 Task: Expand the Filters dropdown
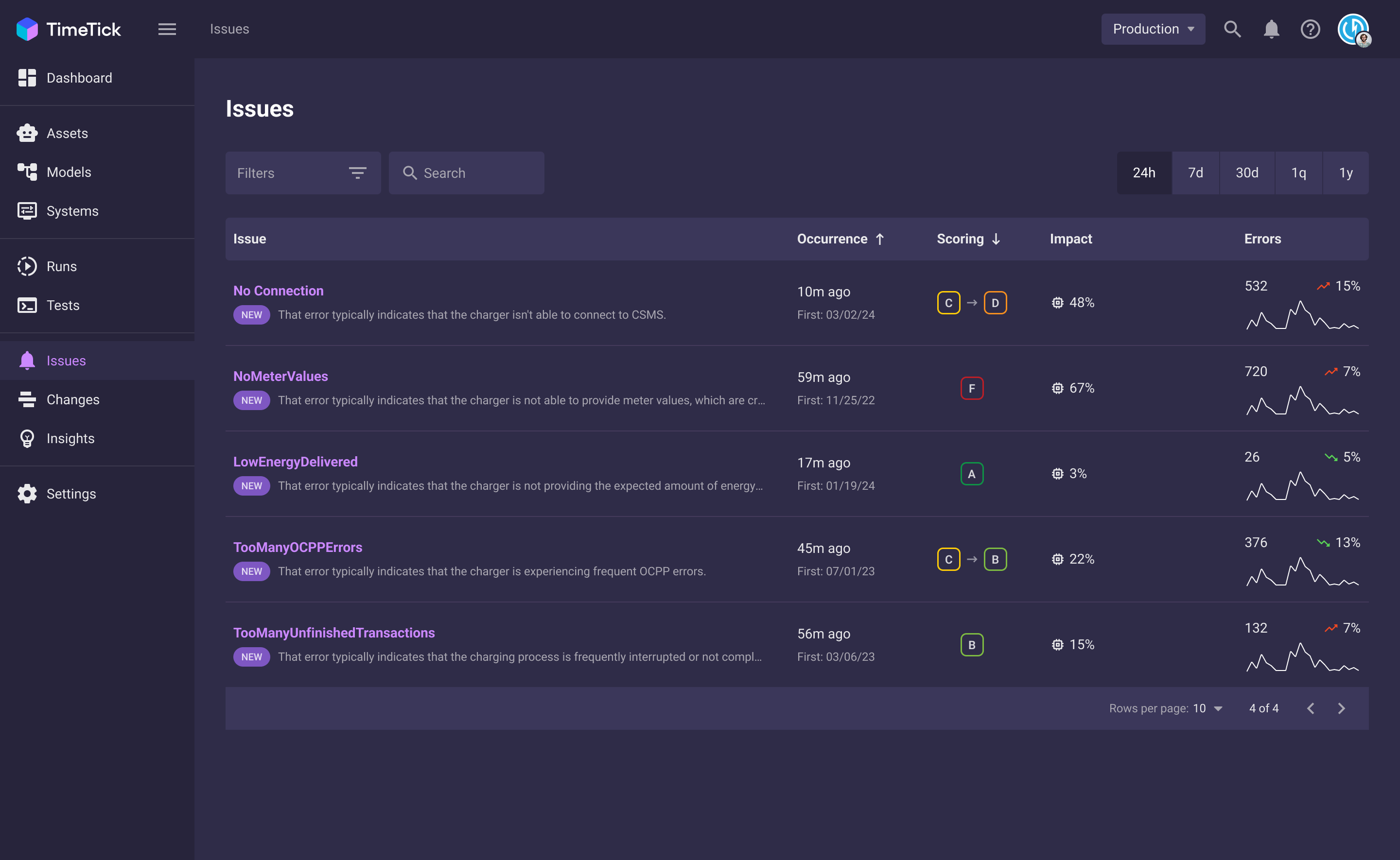(303, 173)
